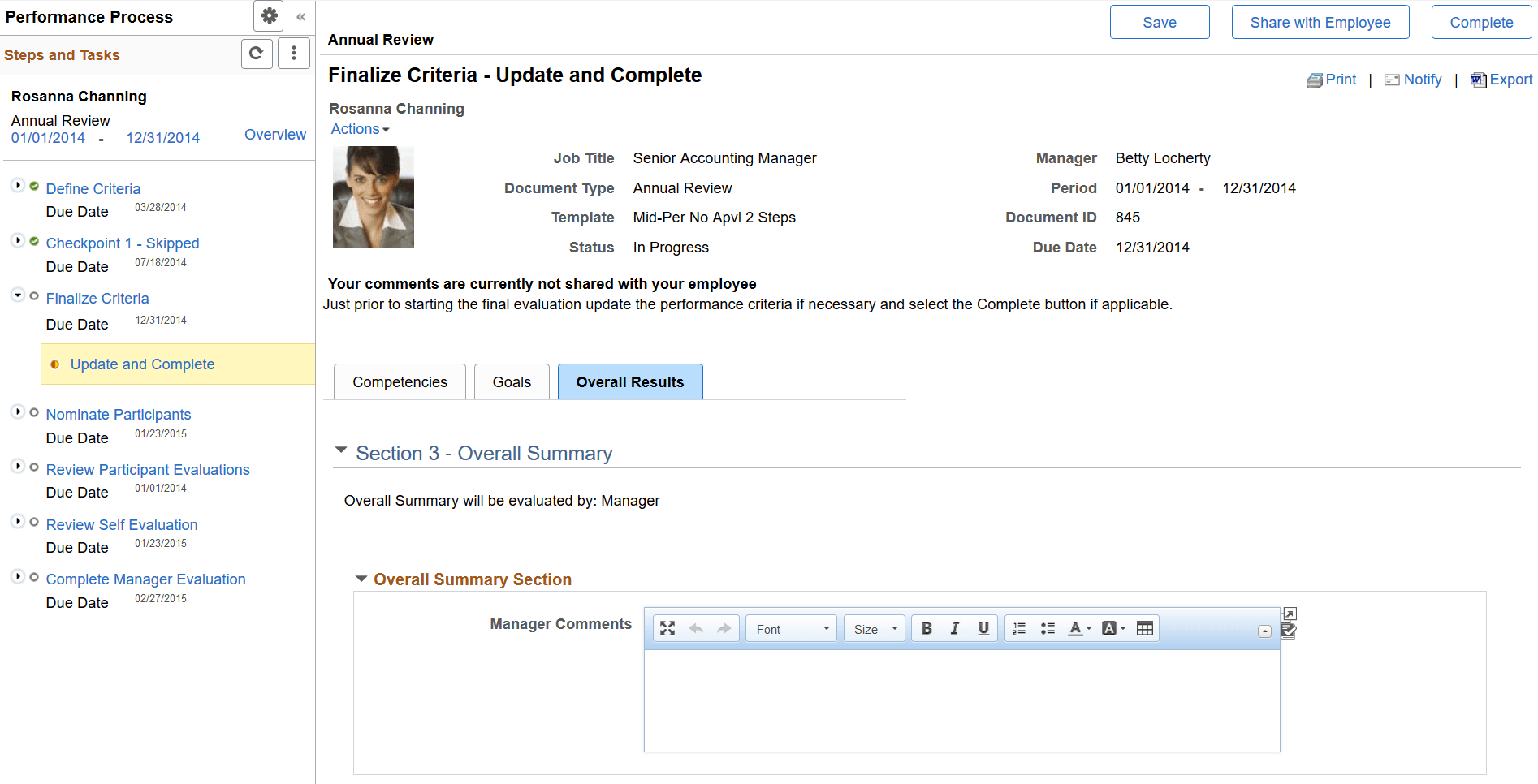Open the Font dropdown in comments editor
The image size is (1538, 784).
790,627
